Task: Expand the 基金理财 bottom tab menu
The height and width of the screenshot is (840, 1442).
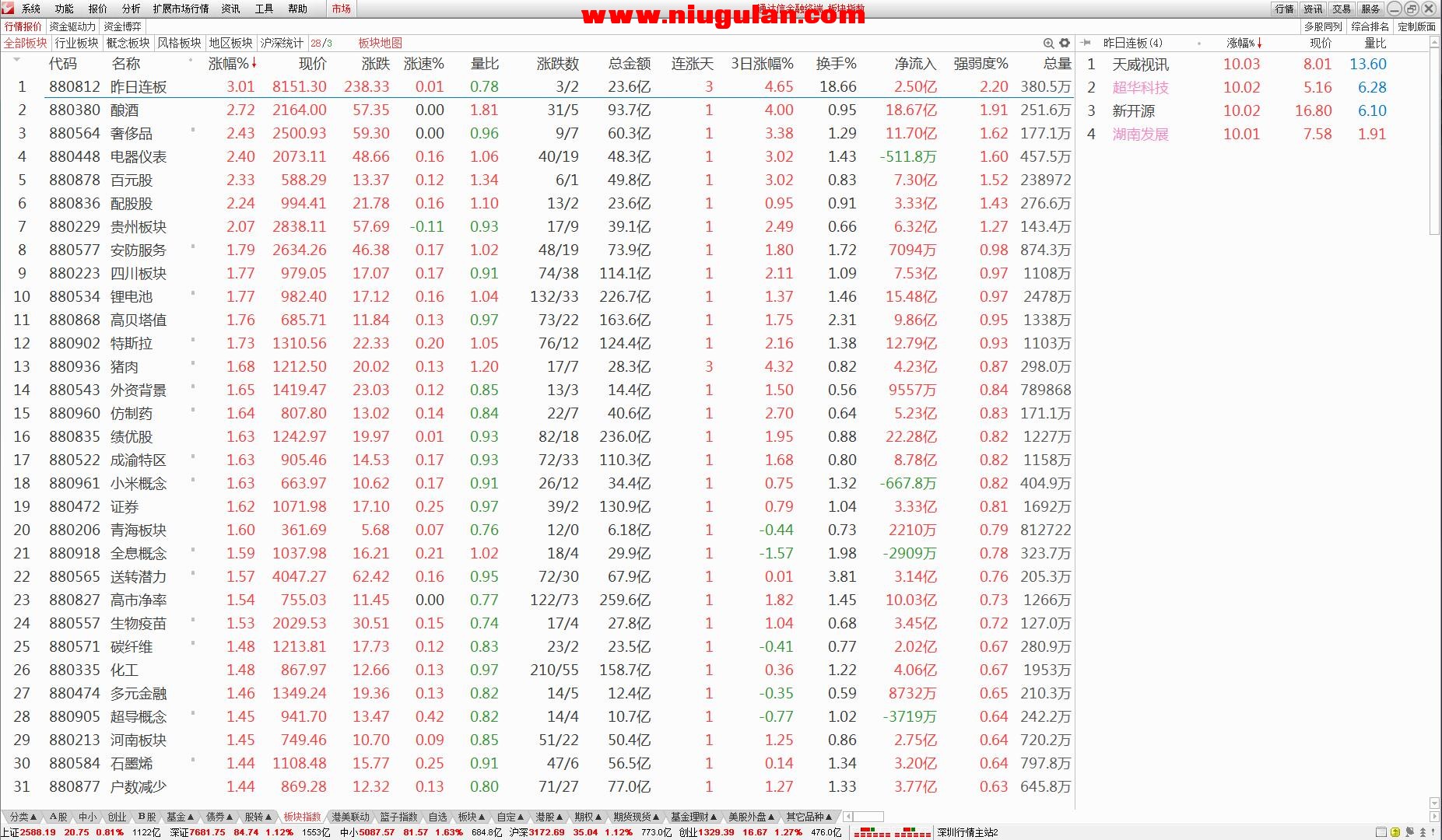Action: pyautogui.click(x=694, y=817)
